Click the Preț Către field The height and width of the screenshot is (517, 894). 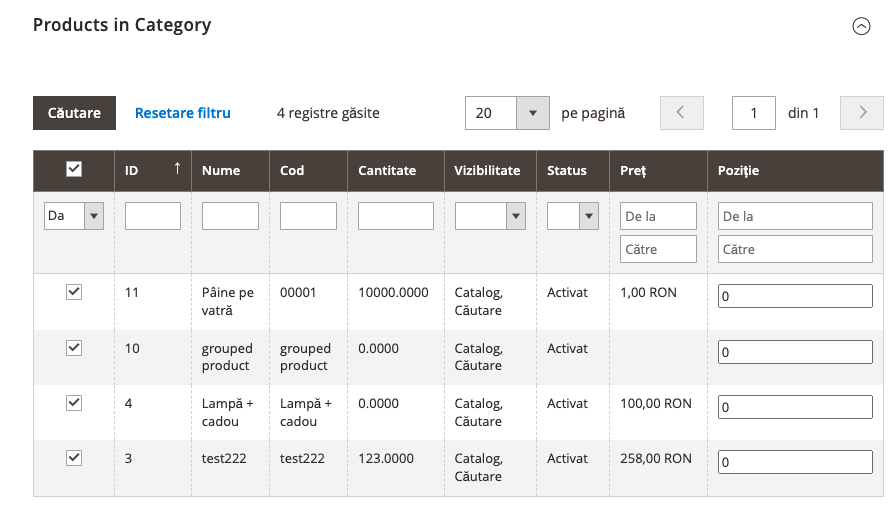[659, 249]
